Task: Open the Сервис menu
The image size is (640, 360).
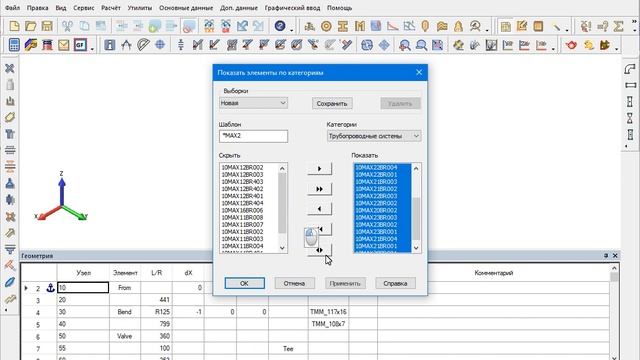Action: pyautogui.click(x=84, y=8)
